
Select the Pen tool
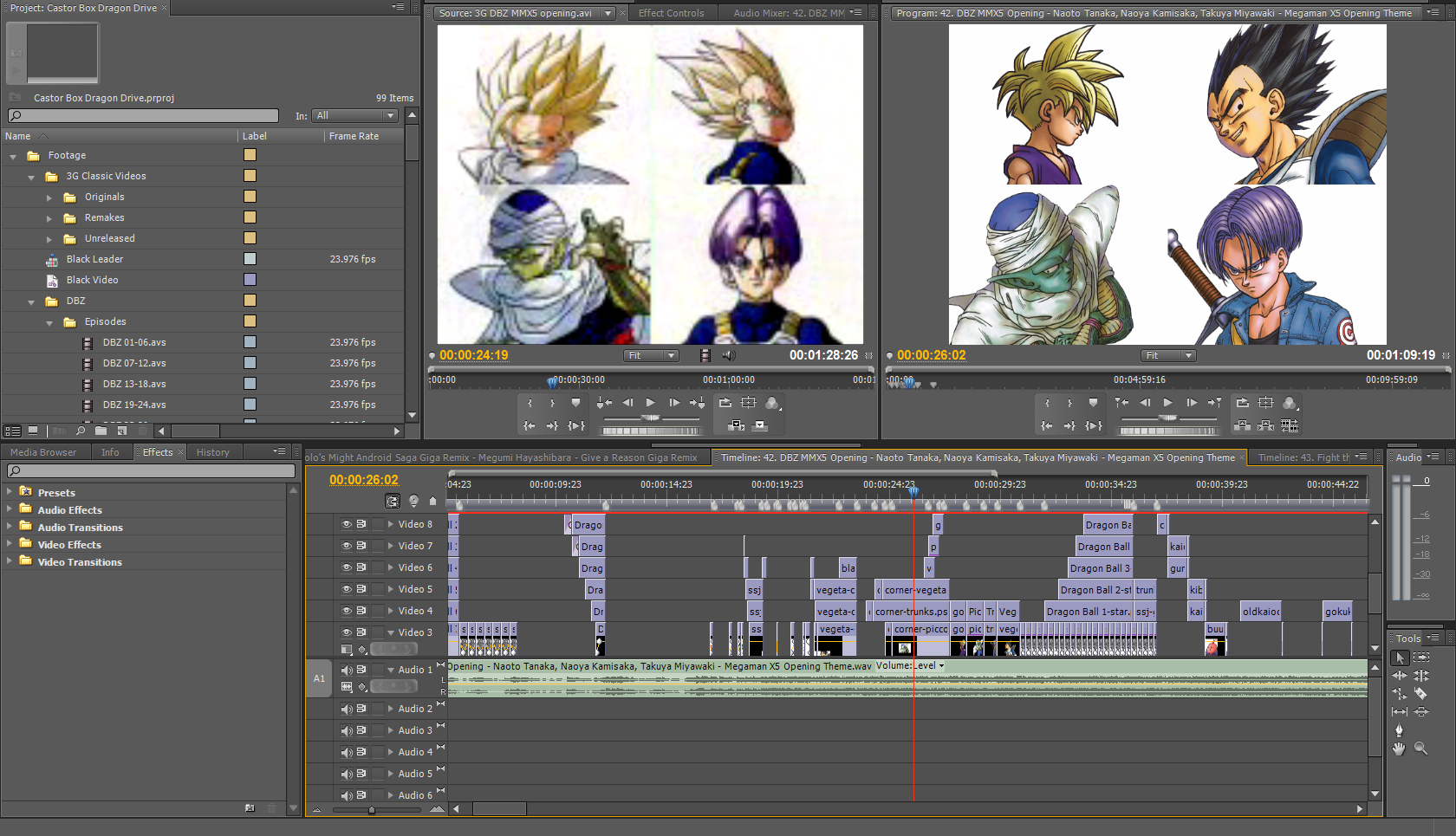(x=1400, y=730)
